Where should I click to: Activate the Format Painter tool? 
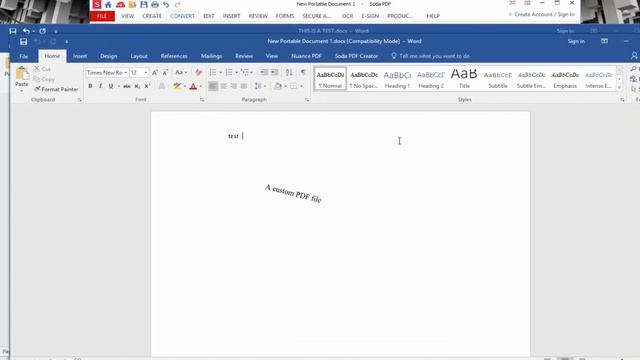[56, 89]
